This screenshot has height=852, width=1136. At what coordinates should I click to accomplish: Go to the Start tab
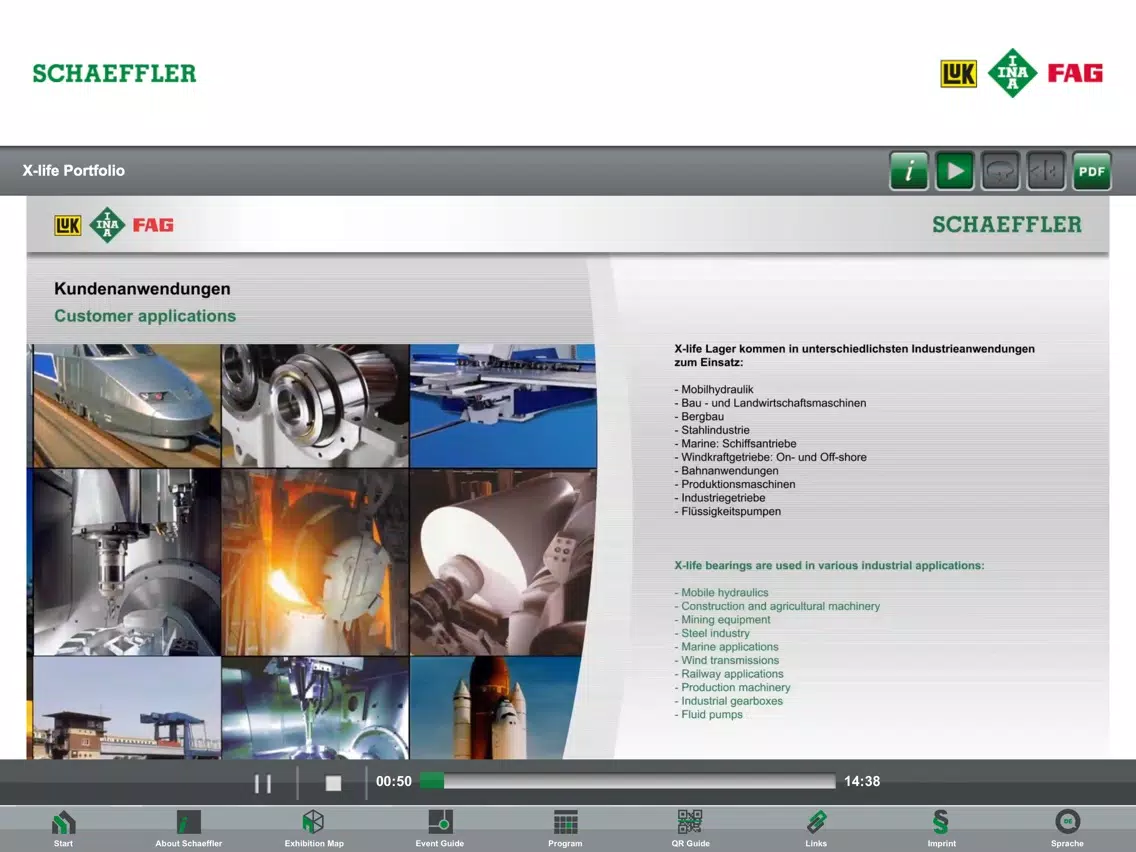(63, 829)
